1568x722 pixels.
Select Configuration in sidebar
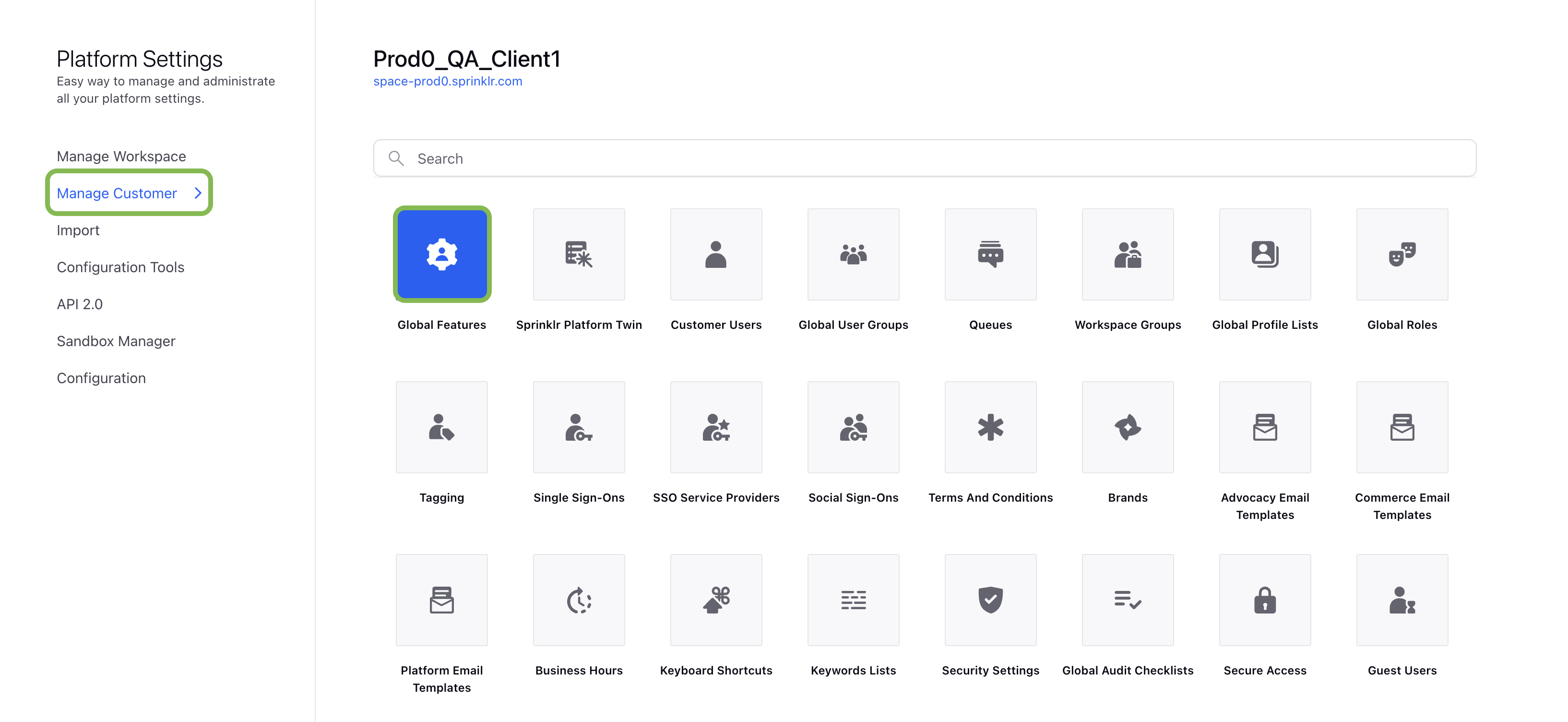click(x=101, y=378)
